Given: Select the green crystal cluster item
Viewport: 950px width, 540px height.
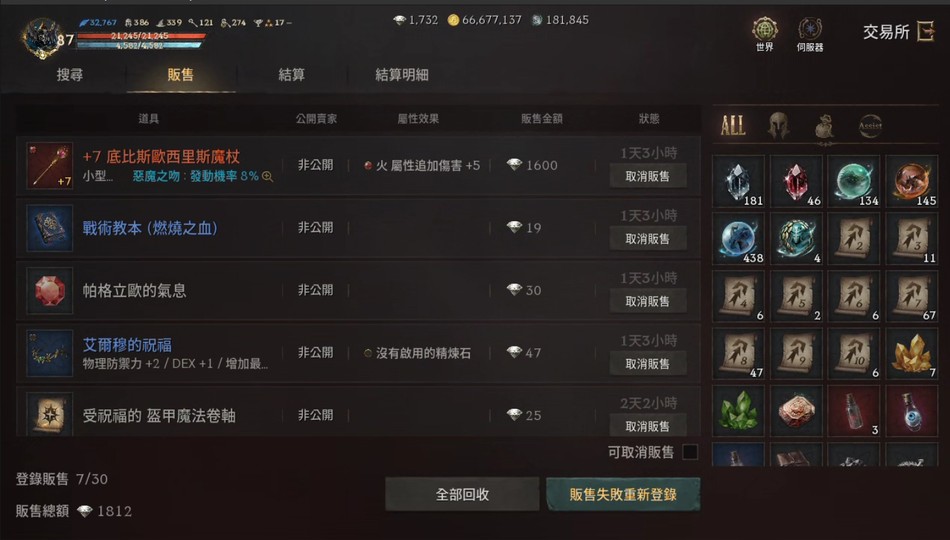Looking at the screenshot, I should click(x=739, y=410).
